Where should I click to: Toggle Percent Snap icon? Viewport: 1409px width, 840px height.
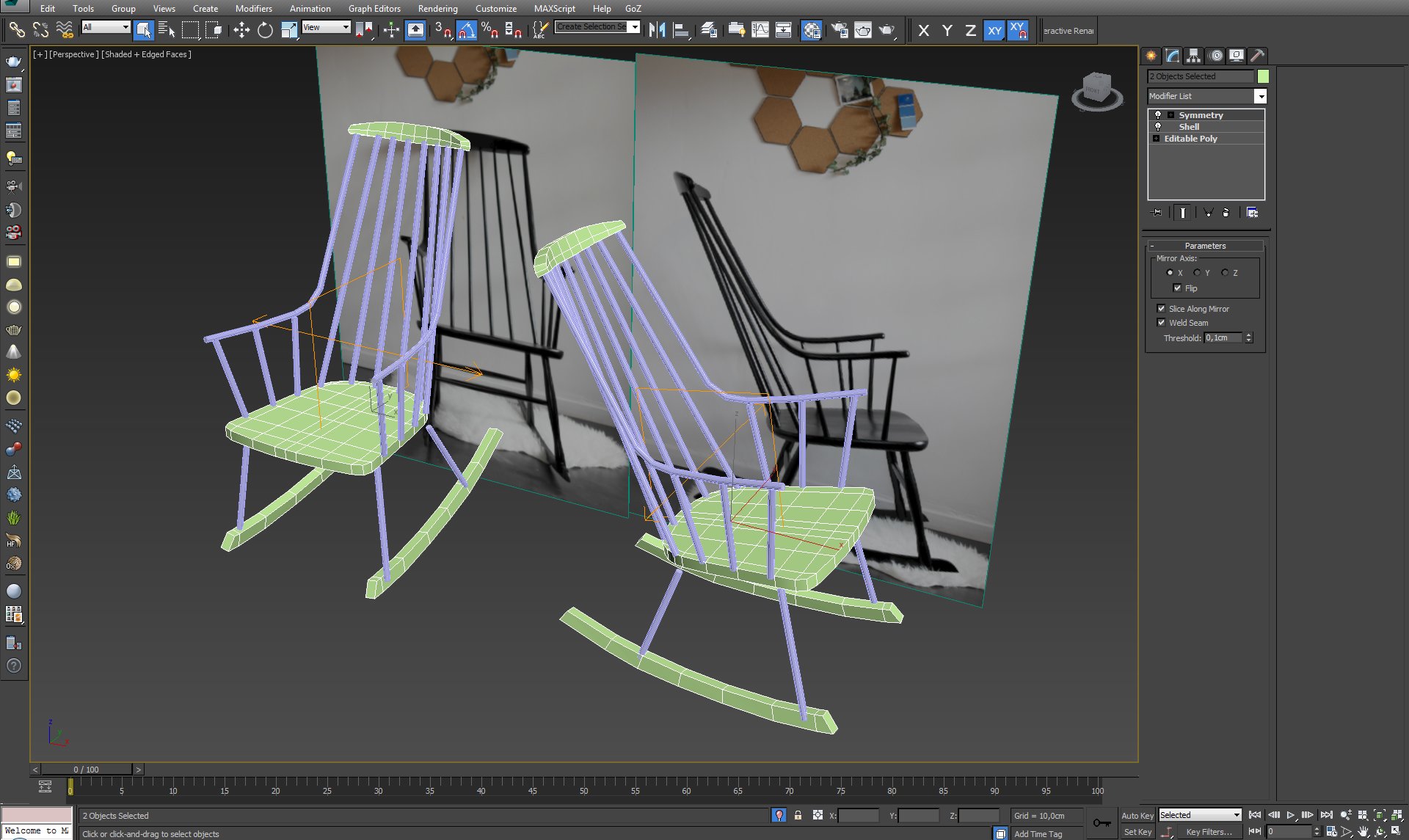click(x=490, y=30)
